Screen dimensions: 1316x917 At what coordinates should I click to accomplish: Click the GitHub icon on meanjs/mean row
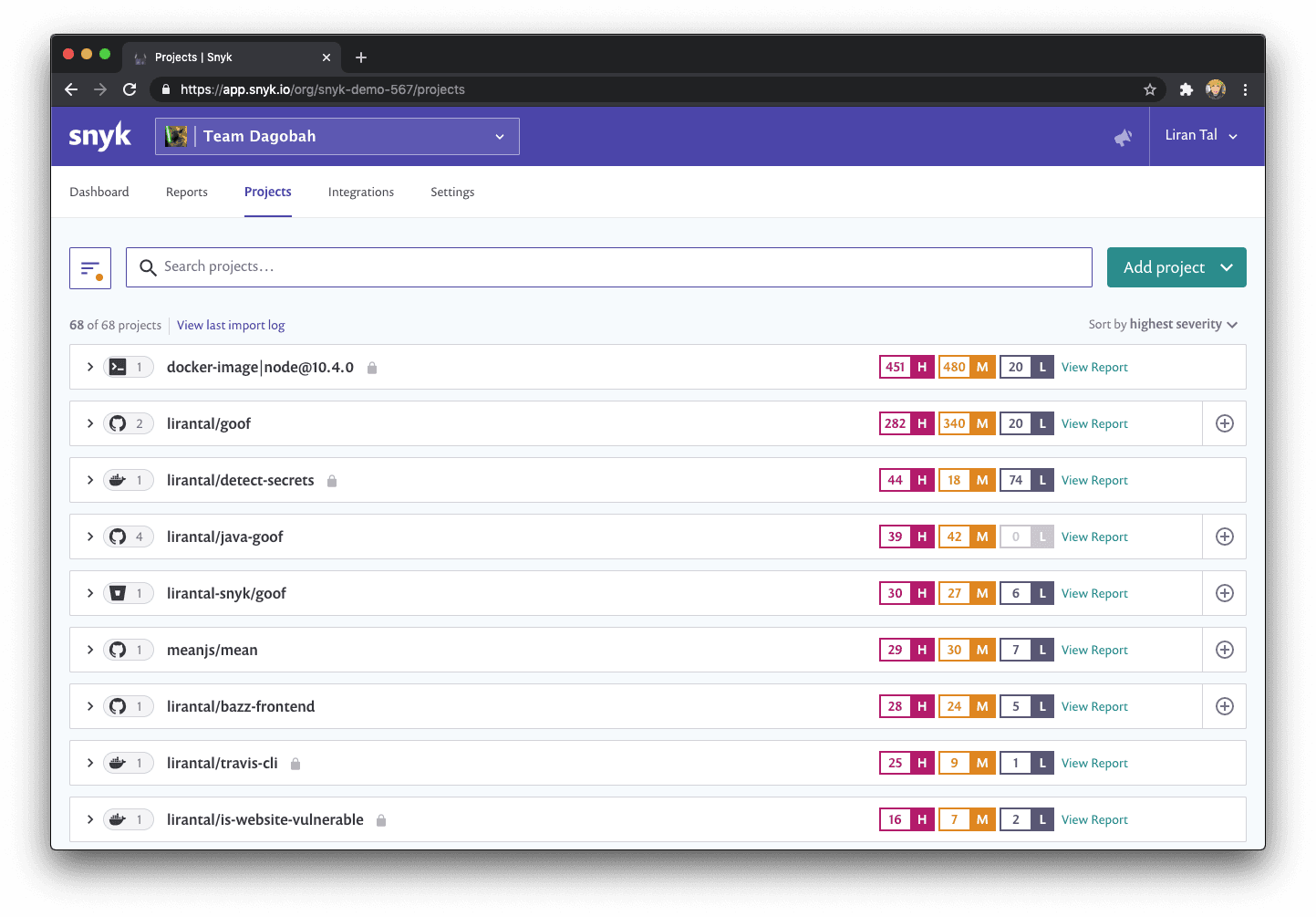click(118, 650)
